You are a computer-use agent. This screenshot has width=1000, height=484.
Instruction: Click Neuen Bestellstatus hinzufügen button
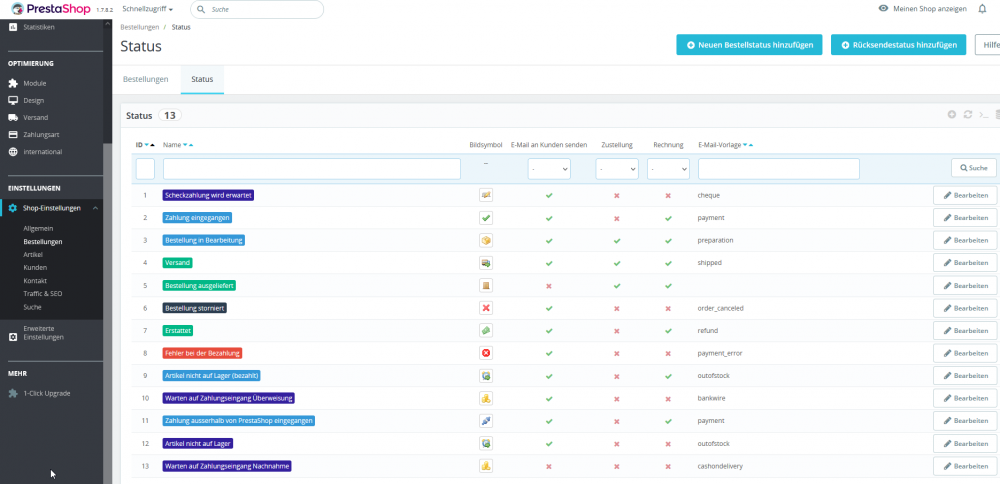click(x=749, y=45)
